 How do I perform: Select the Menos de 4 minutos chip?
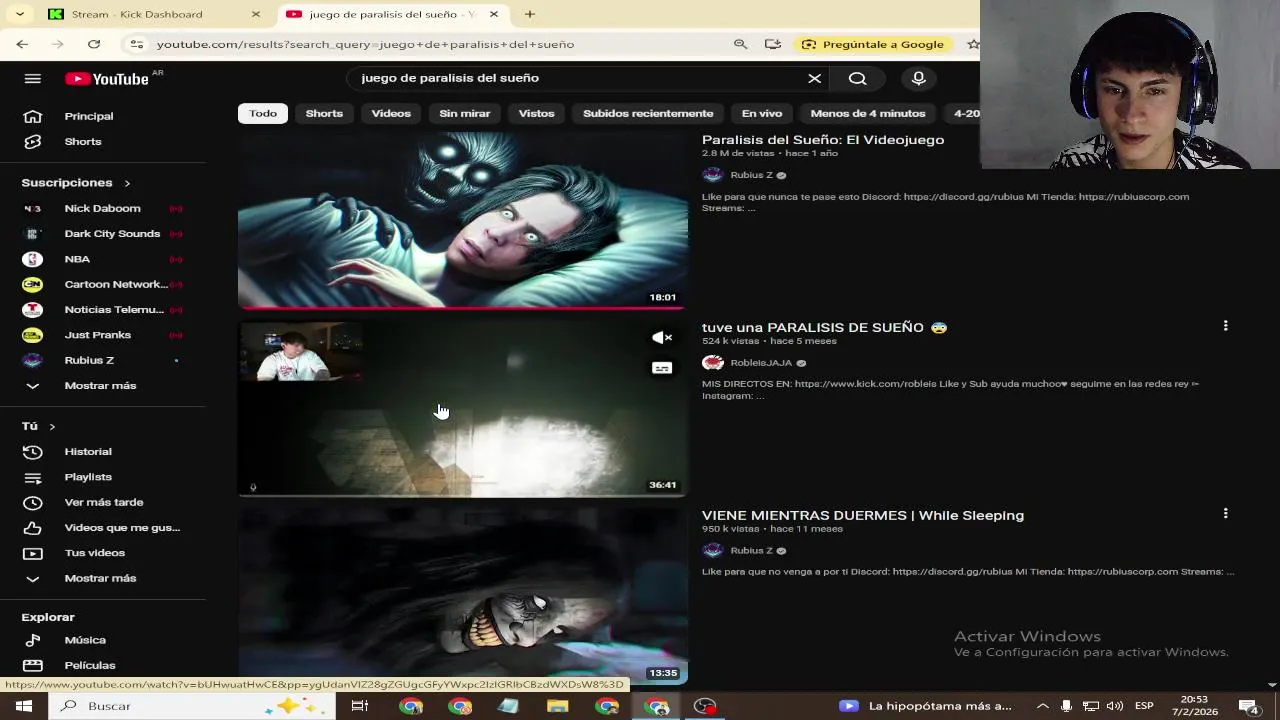pos(868,113)
